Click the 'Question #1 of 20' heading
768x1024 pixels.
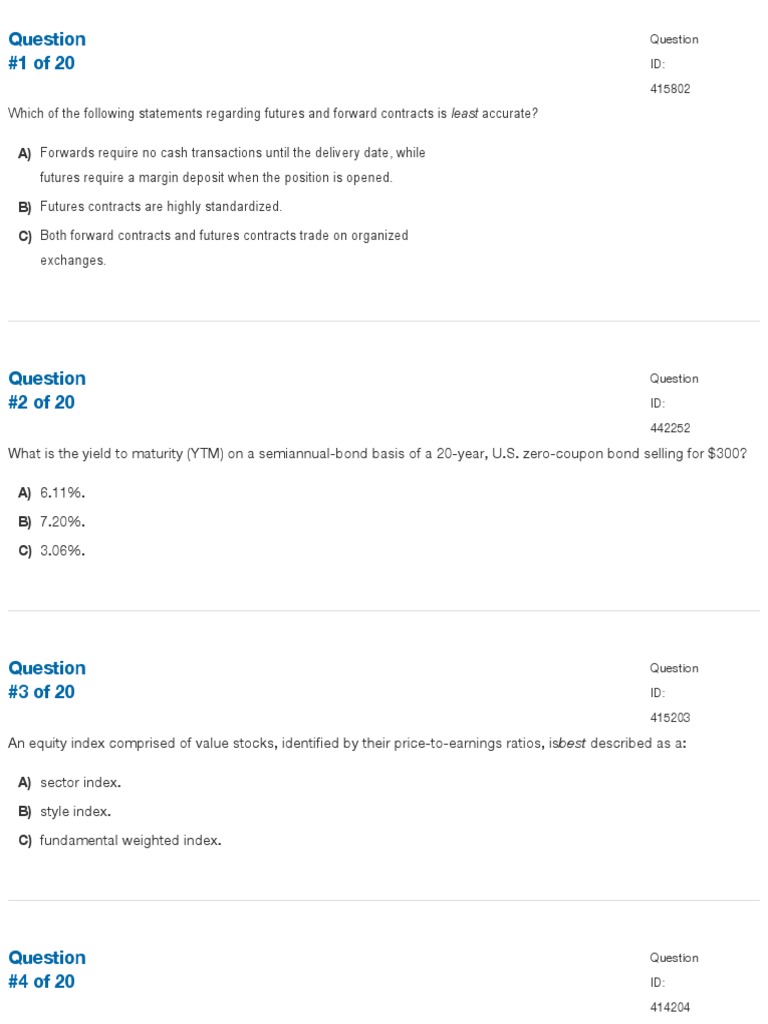(47, 51)
